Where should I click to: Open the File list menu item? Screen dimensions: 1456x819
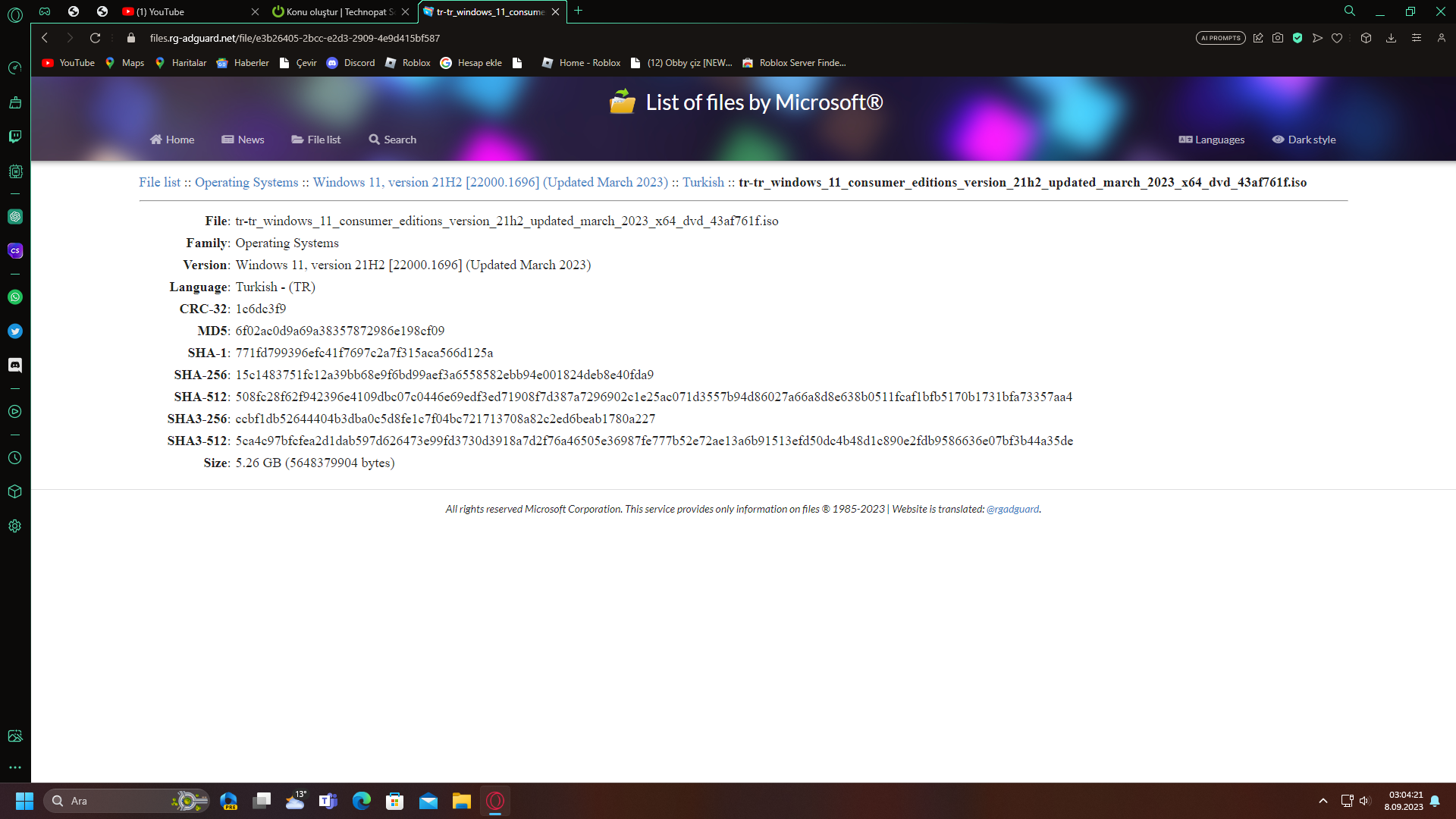pyautogui.click(x=316, y=140)
